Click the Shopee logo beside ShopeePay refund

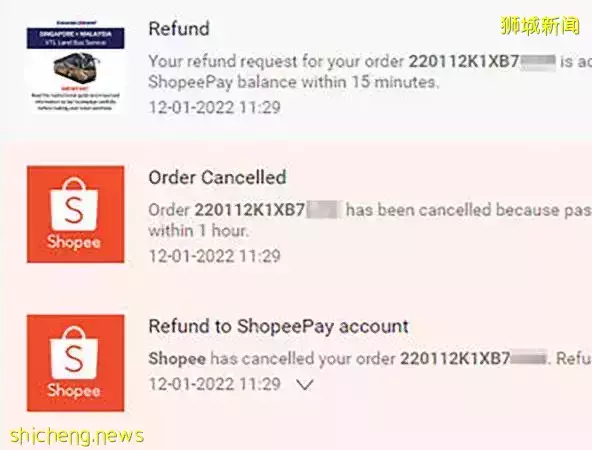click(76, 363)
